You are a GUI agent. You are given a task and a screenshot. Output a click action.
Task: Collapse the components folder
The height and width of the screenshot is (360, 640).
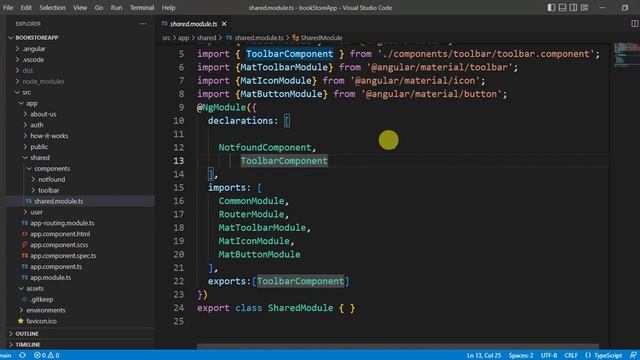[52, 169]
